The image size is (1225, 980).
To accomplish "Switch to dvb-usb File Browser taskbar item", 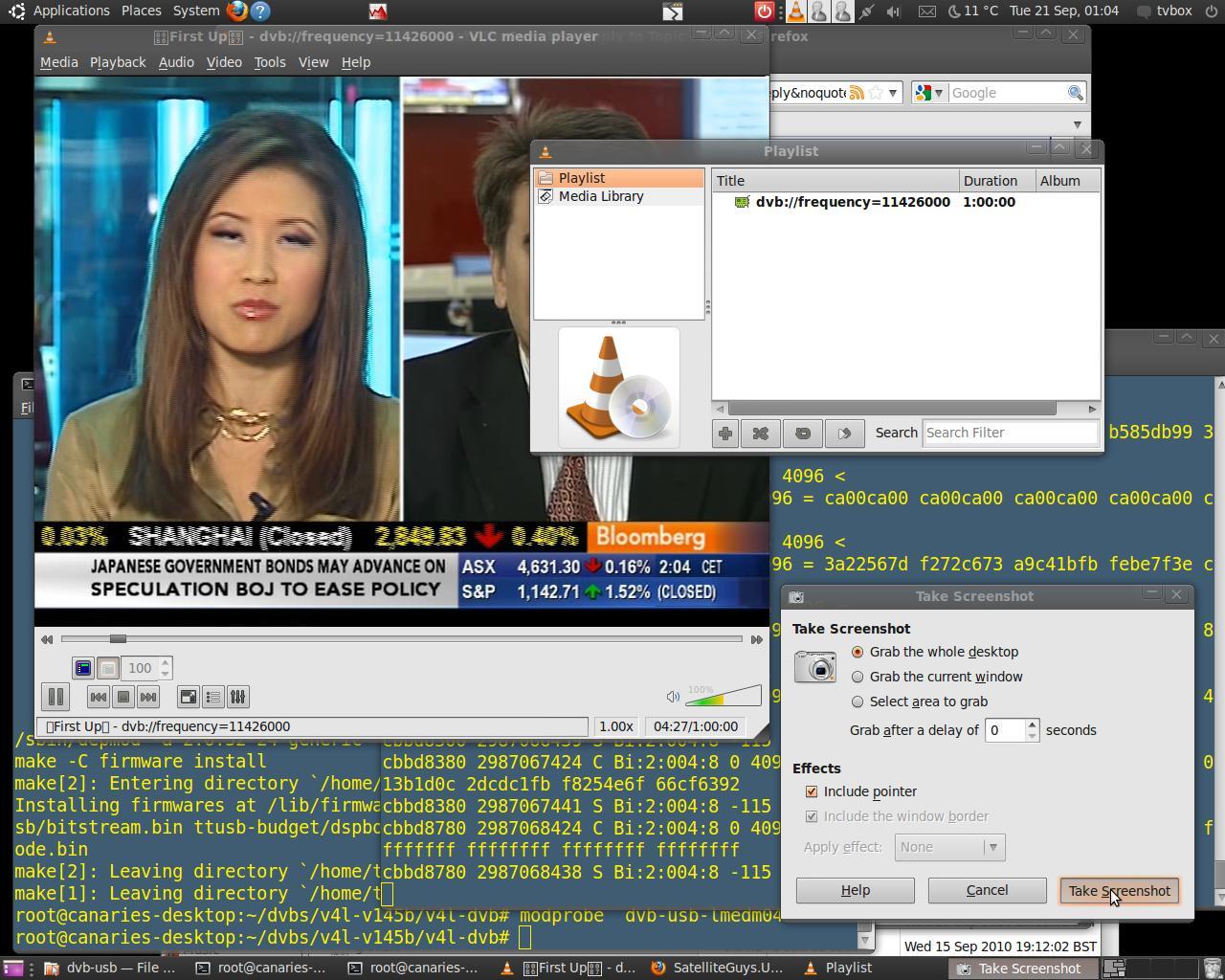I will (110, 969).
